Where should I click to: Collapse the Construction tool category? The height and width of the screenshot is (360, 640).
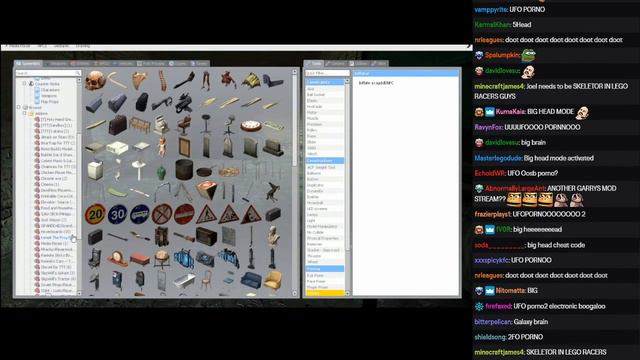coord(325,161)
